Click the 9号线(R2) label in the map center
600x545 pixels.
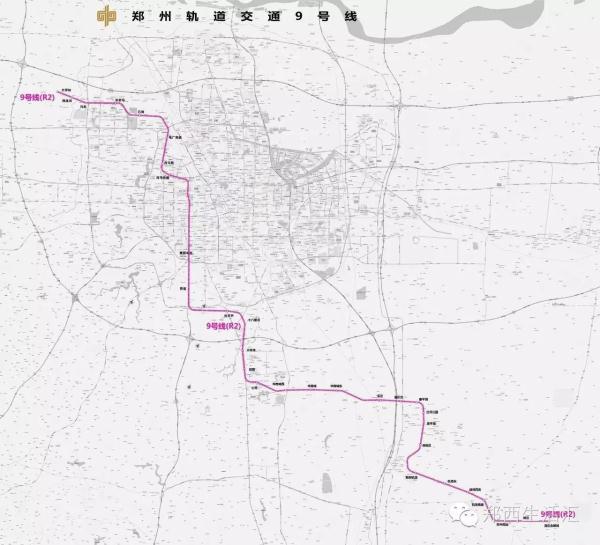pos(224,326)
